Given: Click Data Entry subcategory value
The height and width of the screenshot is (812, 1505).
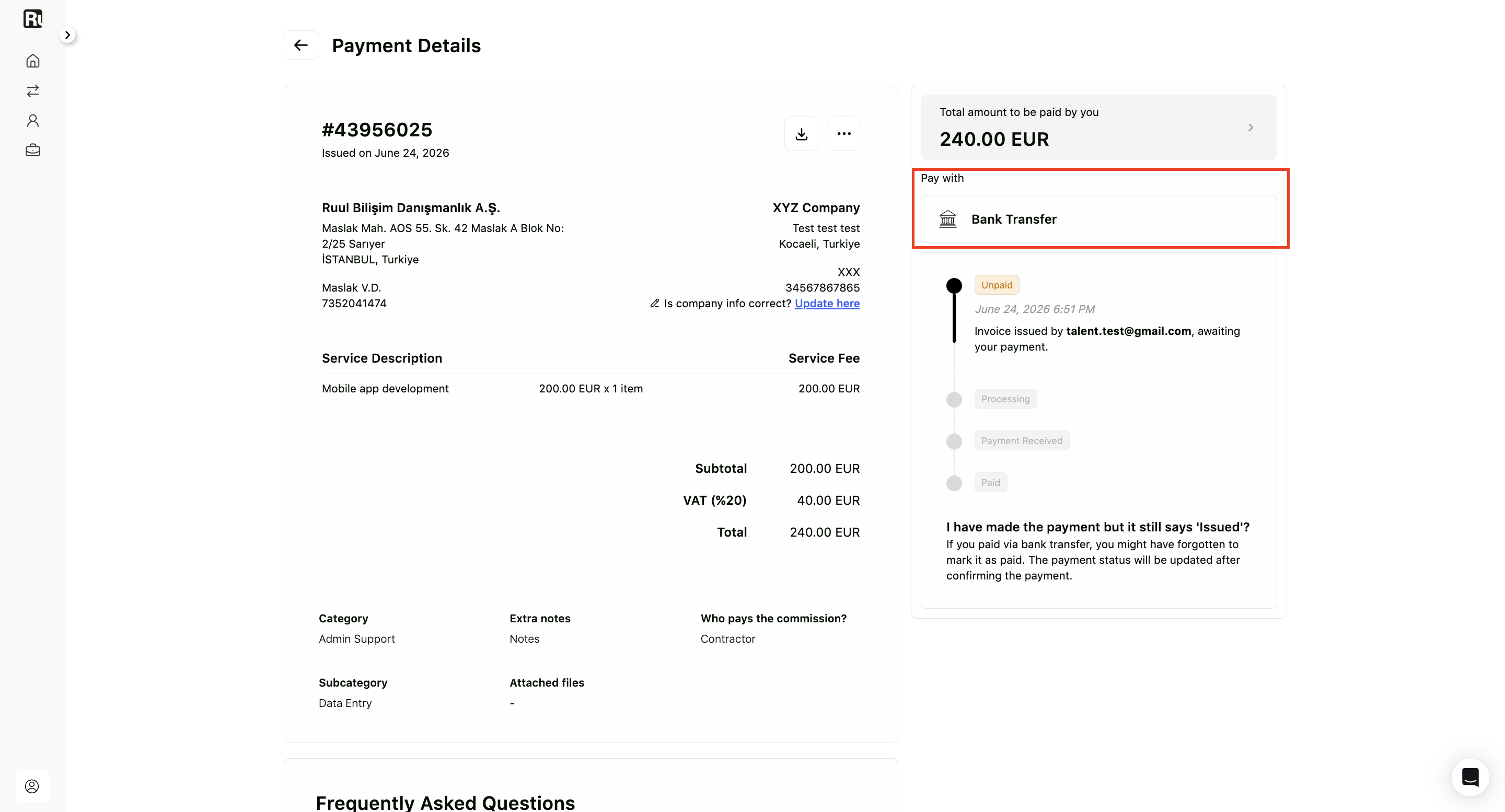Looking at the screenshot, I should click(345, 703).
